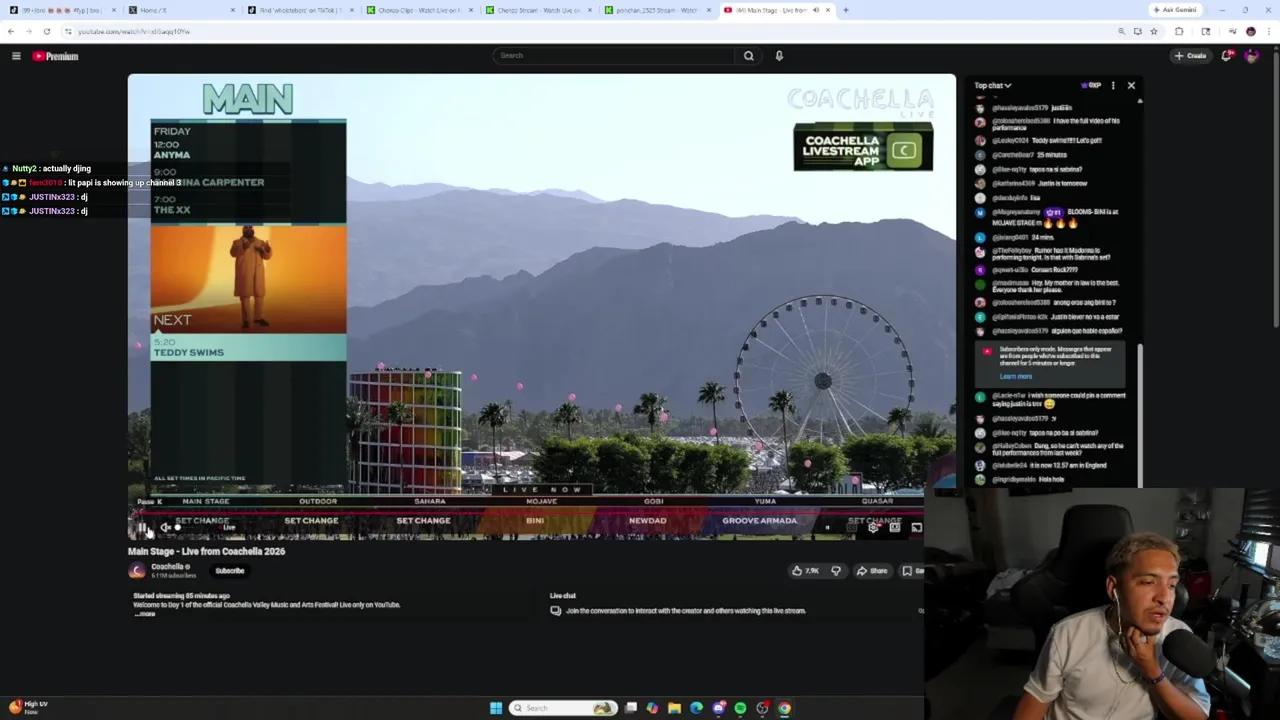
Task: Open Spotify from the taskbar
Action: point(740,708)
